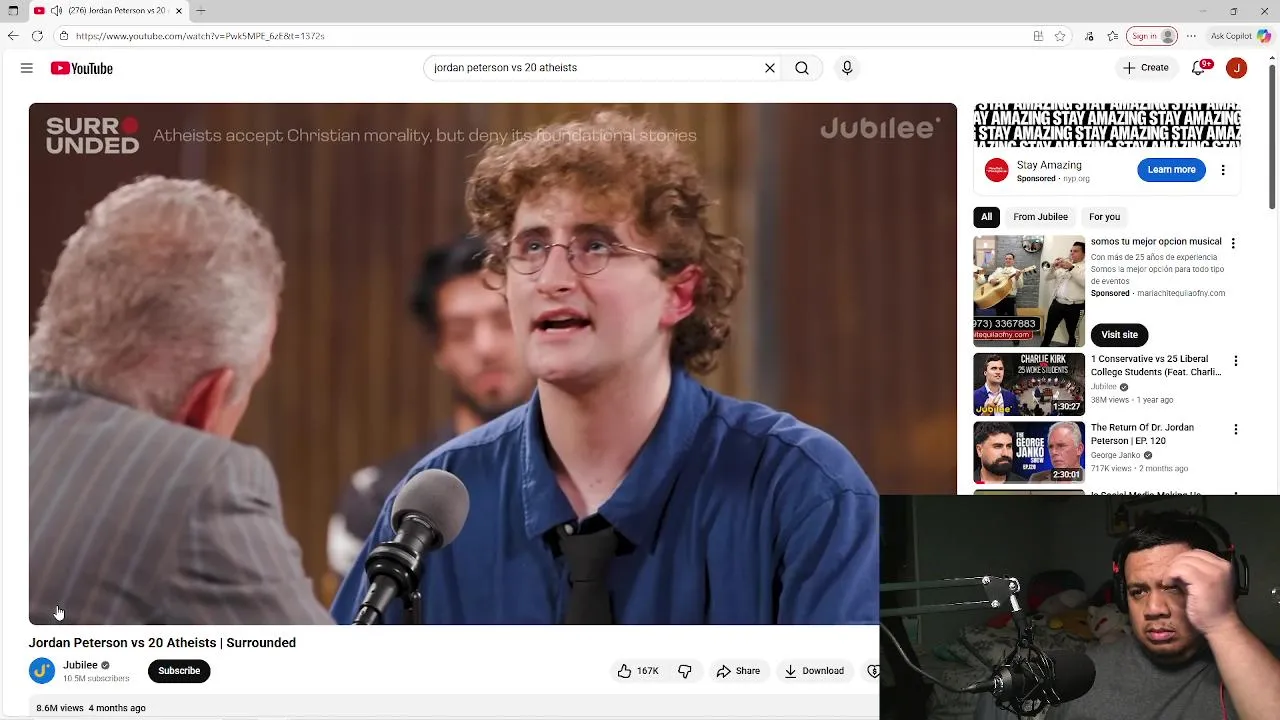Open the Stay Amazing ad logo
This screenshot has width=1280, height=720.
click(996, 170)
